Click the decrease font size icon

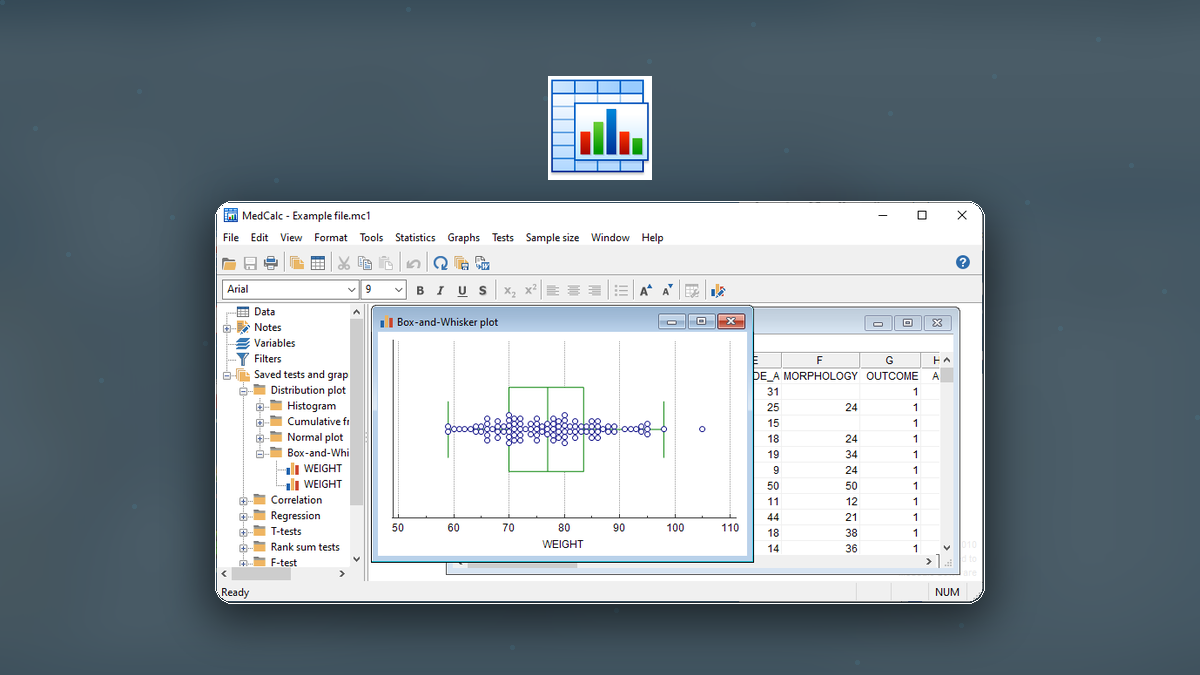point(667,290)
